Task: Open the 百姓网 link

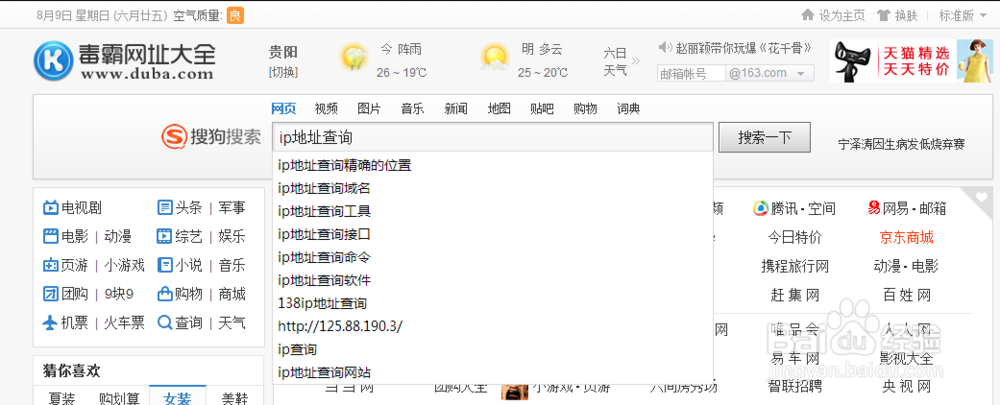Action: 906,295
